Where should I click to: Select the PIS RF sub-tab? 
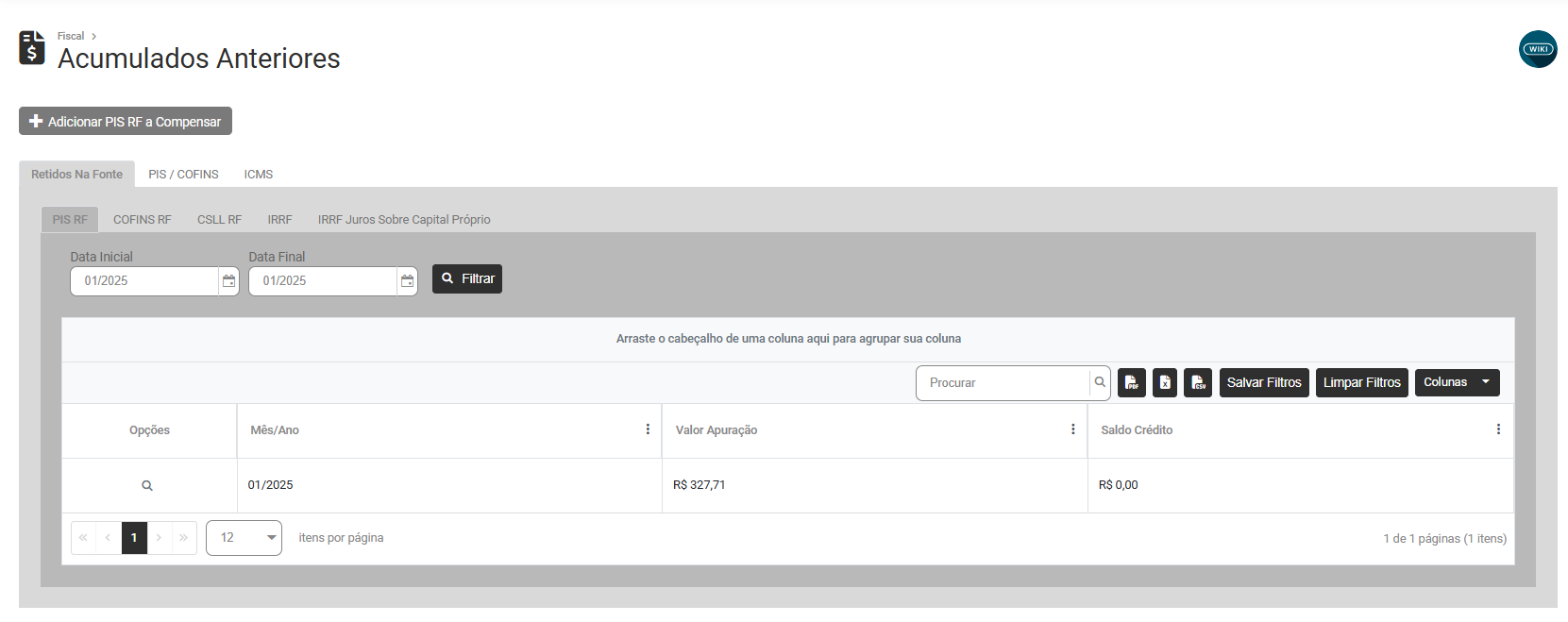(x=70, y=219)
